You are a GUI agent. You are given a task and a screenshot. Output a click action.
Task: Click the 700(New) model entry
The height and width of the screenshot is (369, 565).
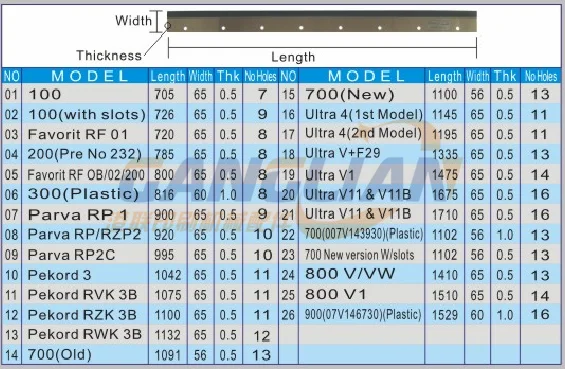coord(350,94)
